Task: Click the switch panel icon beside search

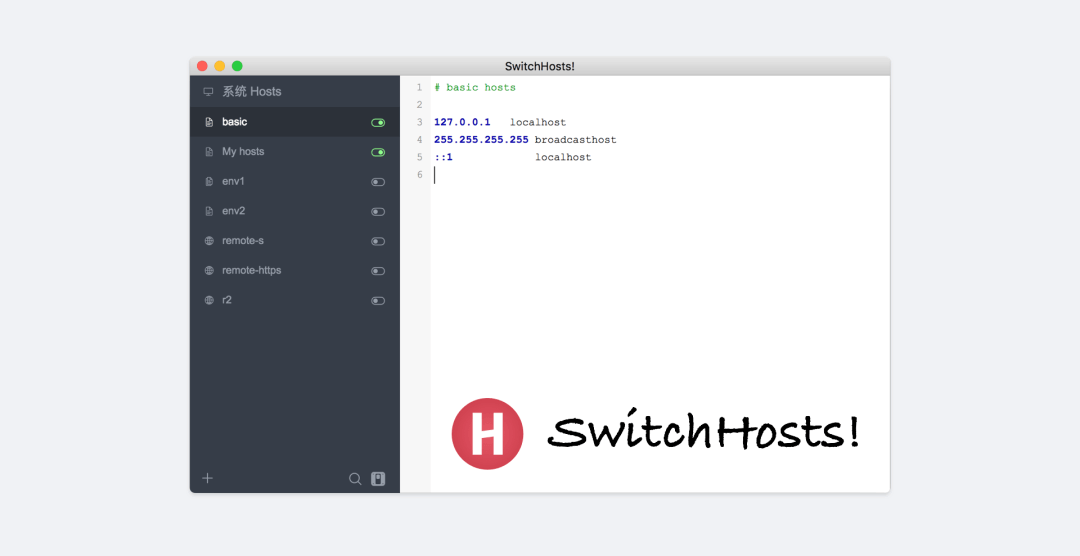Action: point(378,479)
